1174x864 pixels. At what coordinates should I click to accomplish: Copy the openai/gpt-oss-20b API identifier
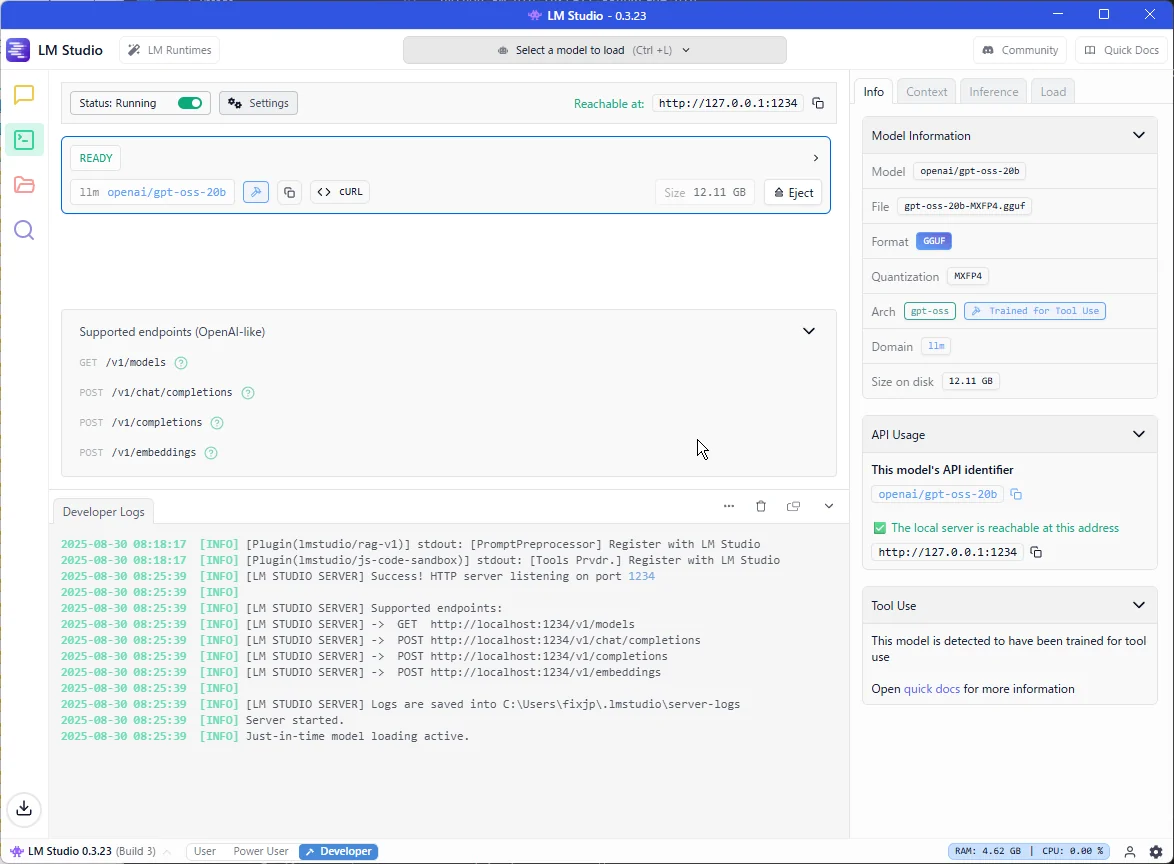[1016, 494]
